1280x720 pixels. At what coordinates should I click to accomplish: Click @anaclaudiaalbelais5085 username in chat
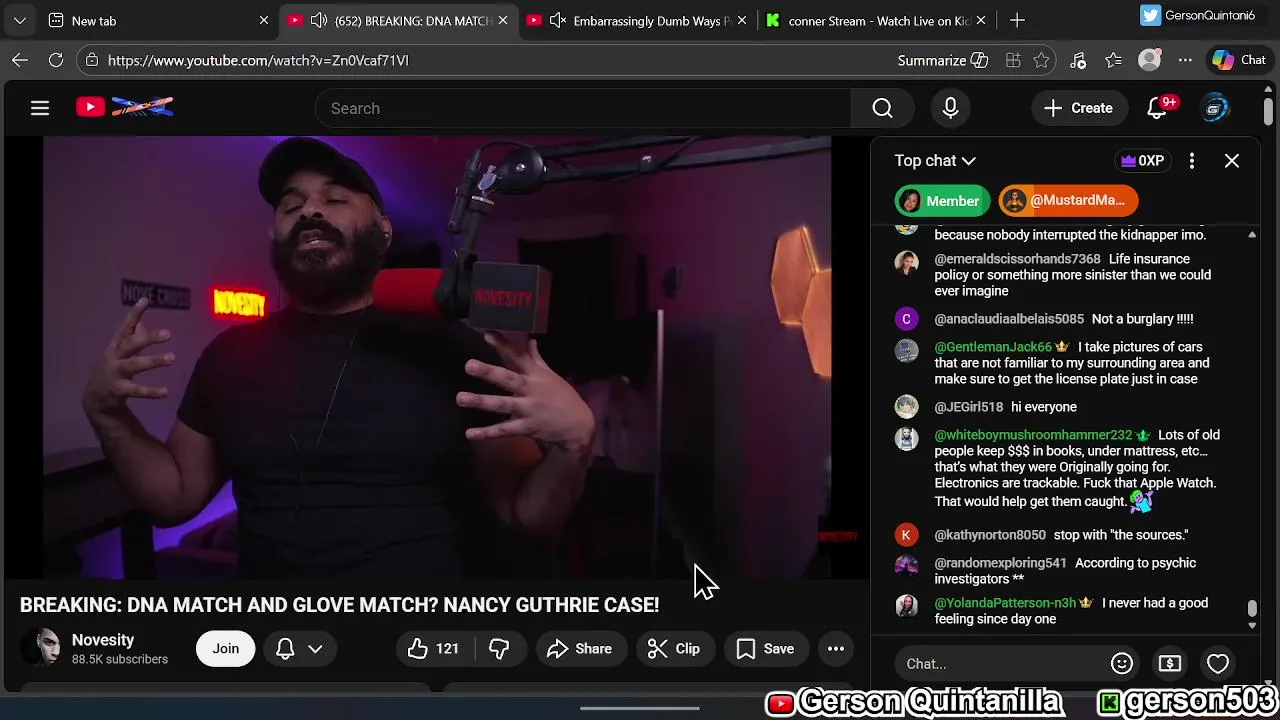(1009, 319)
